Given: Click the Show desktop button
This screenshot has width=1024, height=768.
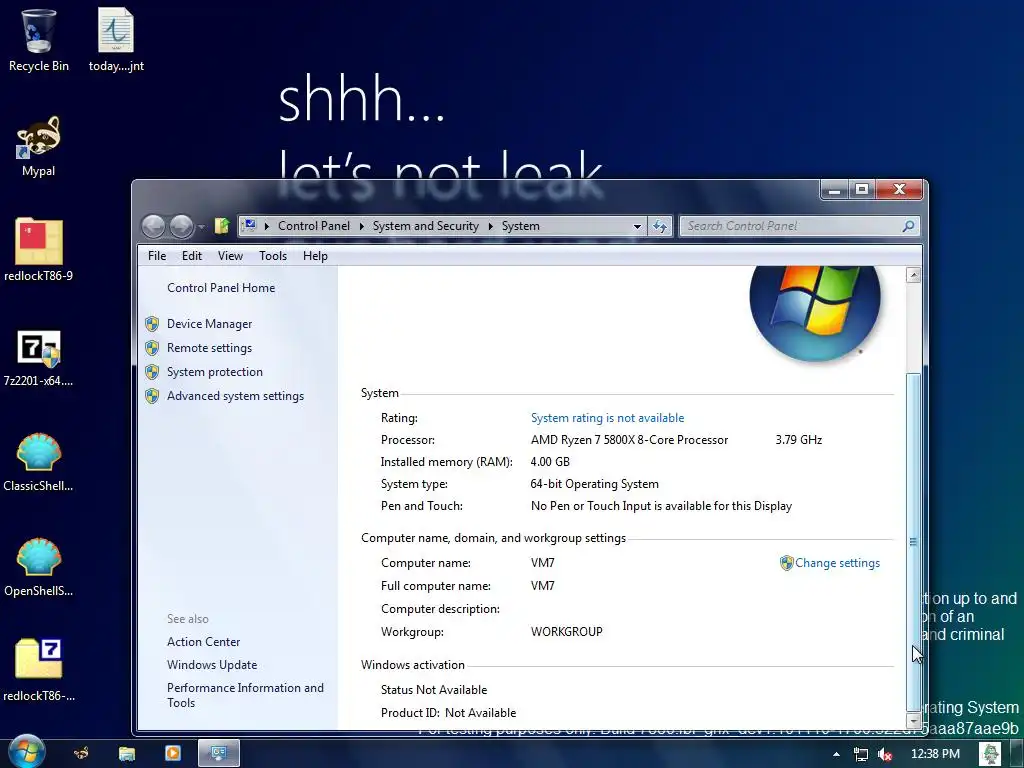Looking at the screenshot, I should (1017, 754).
